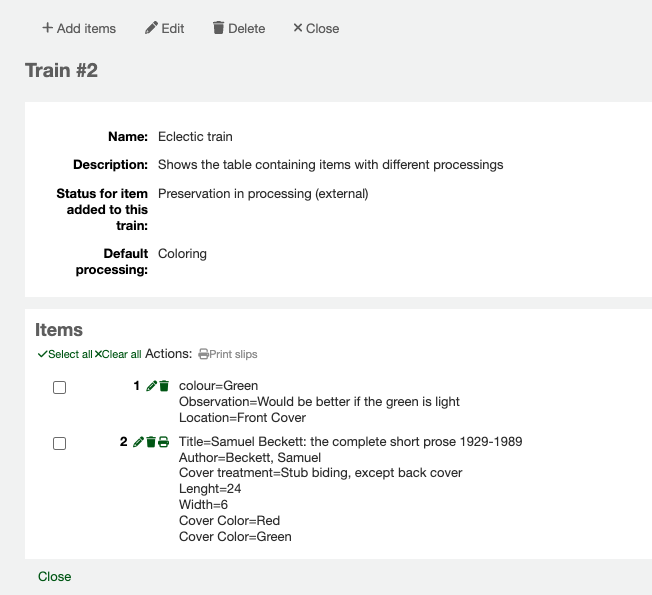Click the trash delete icon for item 2
Image resolution: width=652 pixels, height=595 pixels.
click(x=151, y=442)
